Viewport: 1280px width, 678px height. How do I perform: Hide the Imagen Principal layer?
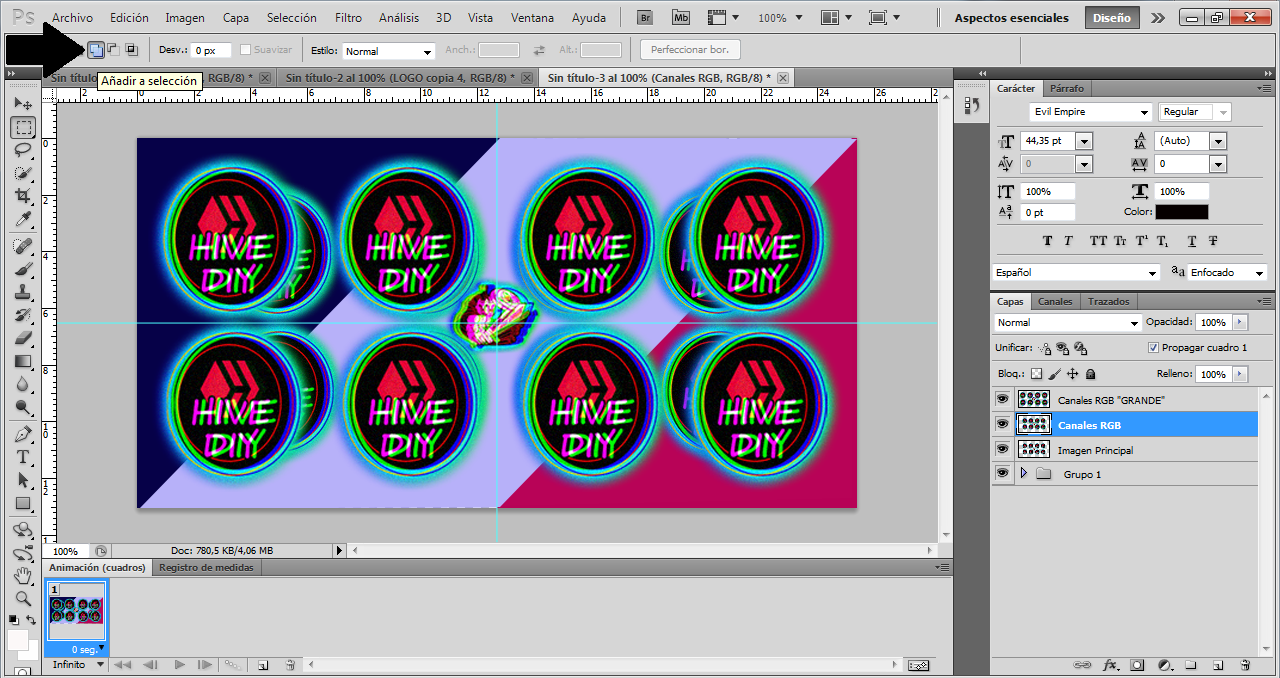coord(1002,450)
